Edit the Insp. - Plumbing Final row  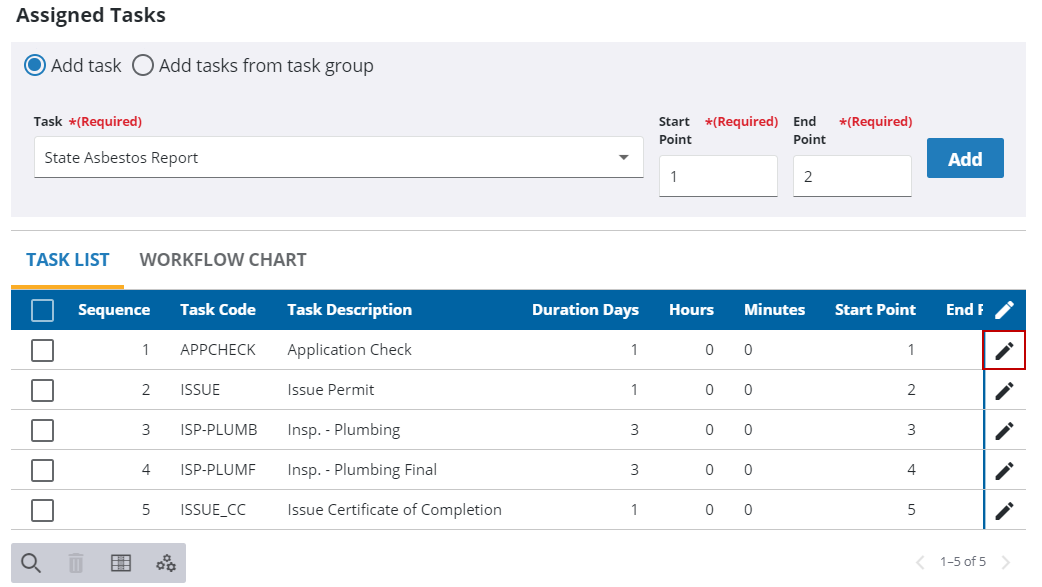coord(1004,471)
